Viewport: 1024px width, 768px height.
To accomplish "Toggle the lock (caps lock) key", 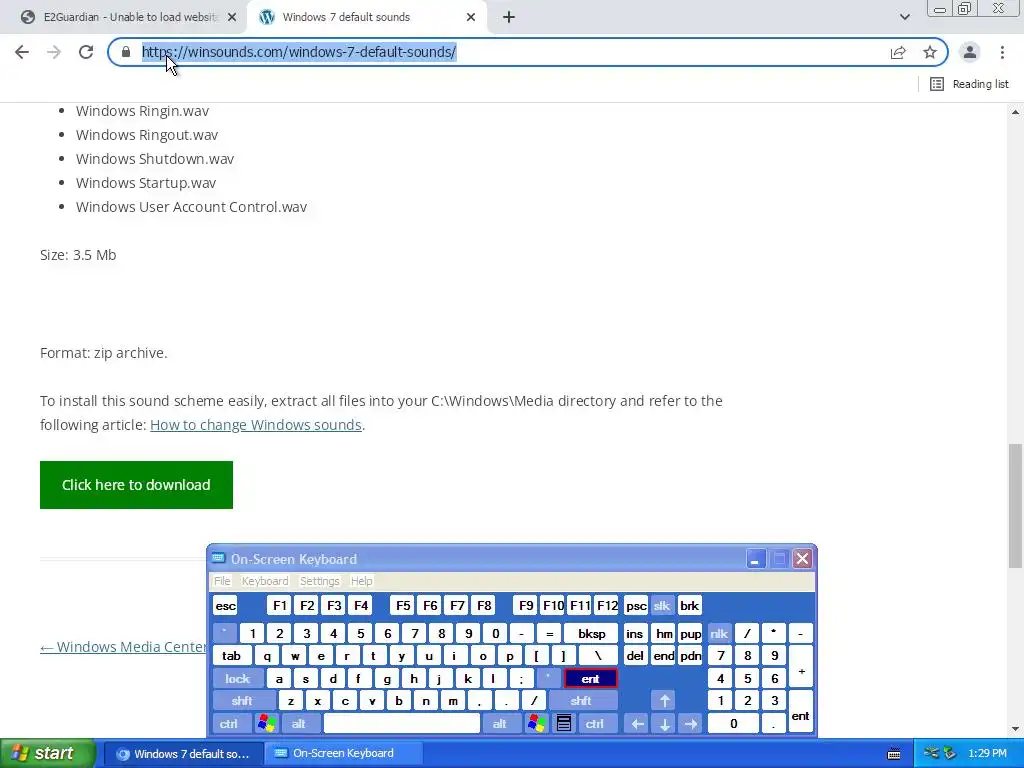I will (238, 679).
